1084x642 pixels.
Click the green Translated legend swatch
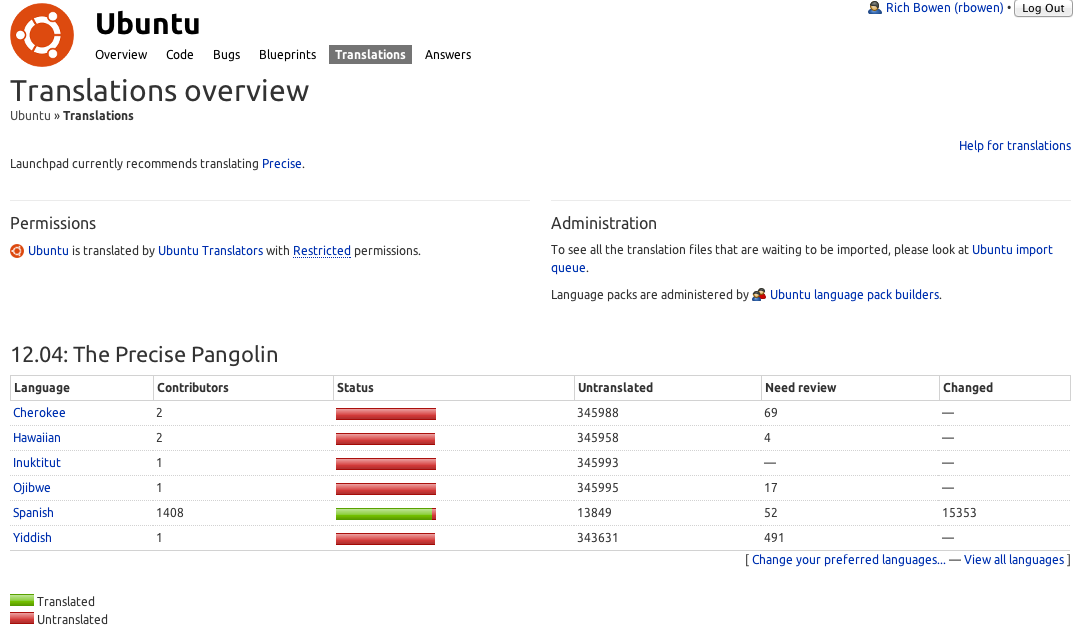pos(22,601)
